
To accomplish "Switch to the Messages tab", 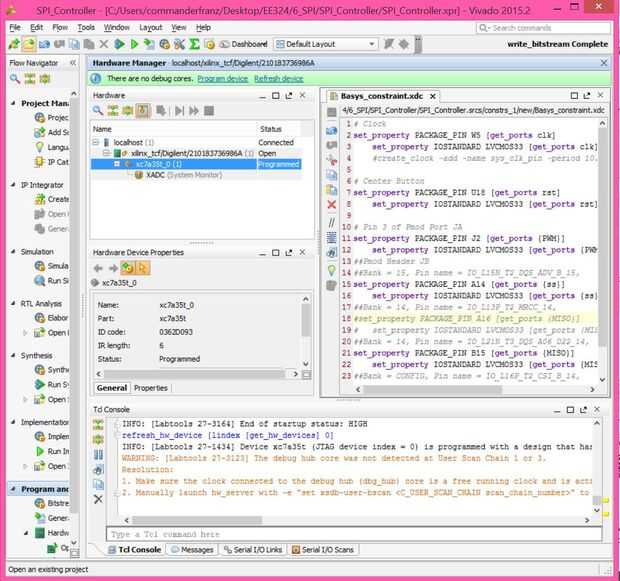I will (x=196, y=550).
